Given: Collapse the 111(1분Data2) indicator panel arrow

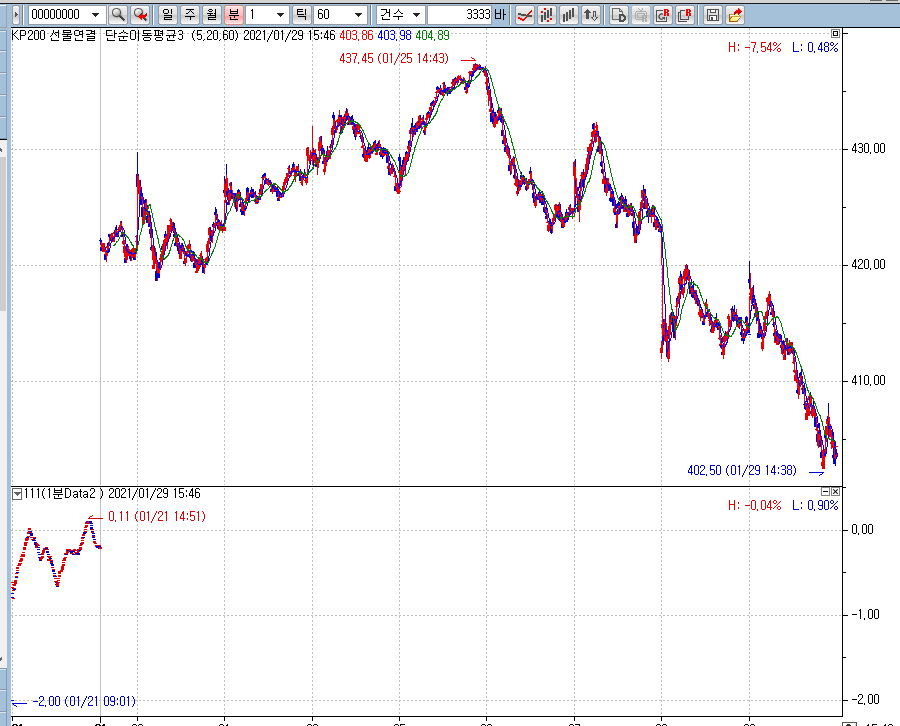Looking at the screenshot, I should click(17, 493).
